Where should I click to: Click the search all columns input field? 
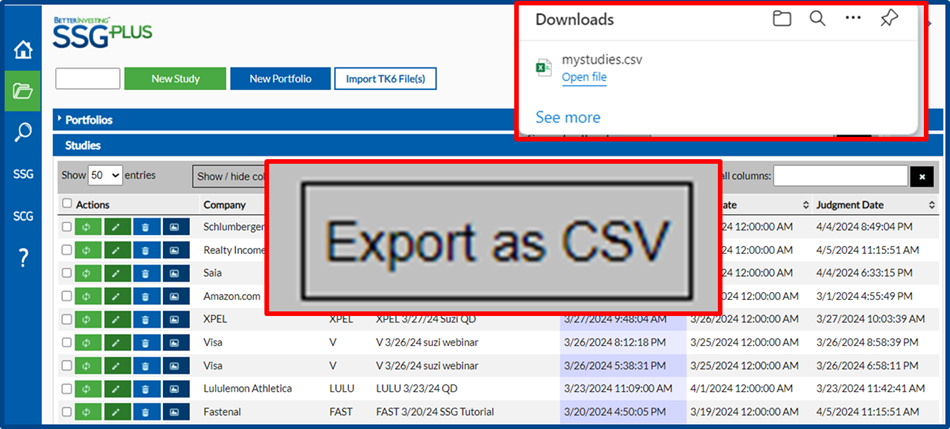[x=840, y=176]
